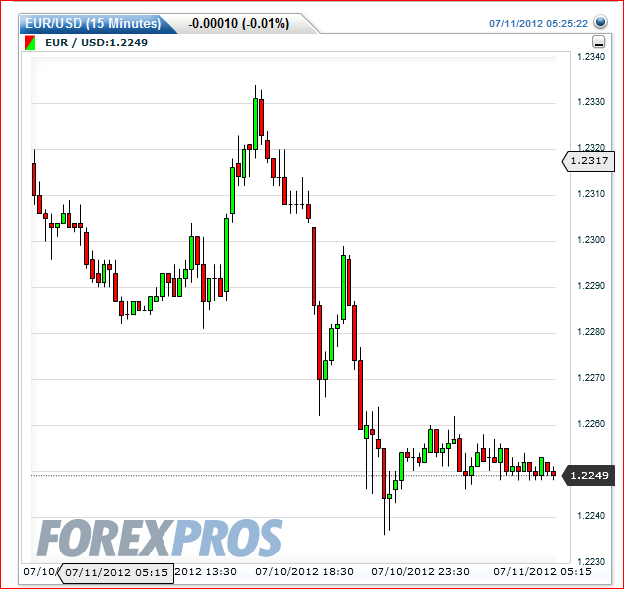Collapse chart panel with minimize icon

coord(599,41)
